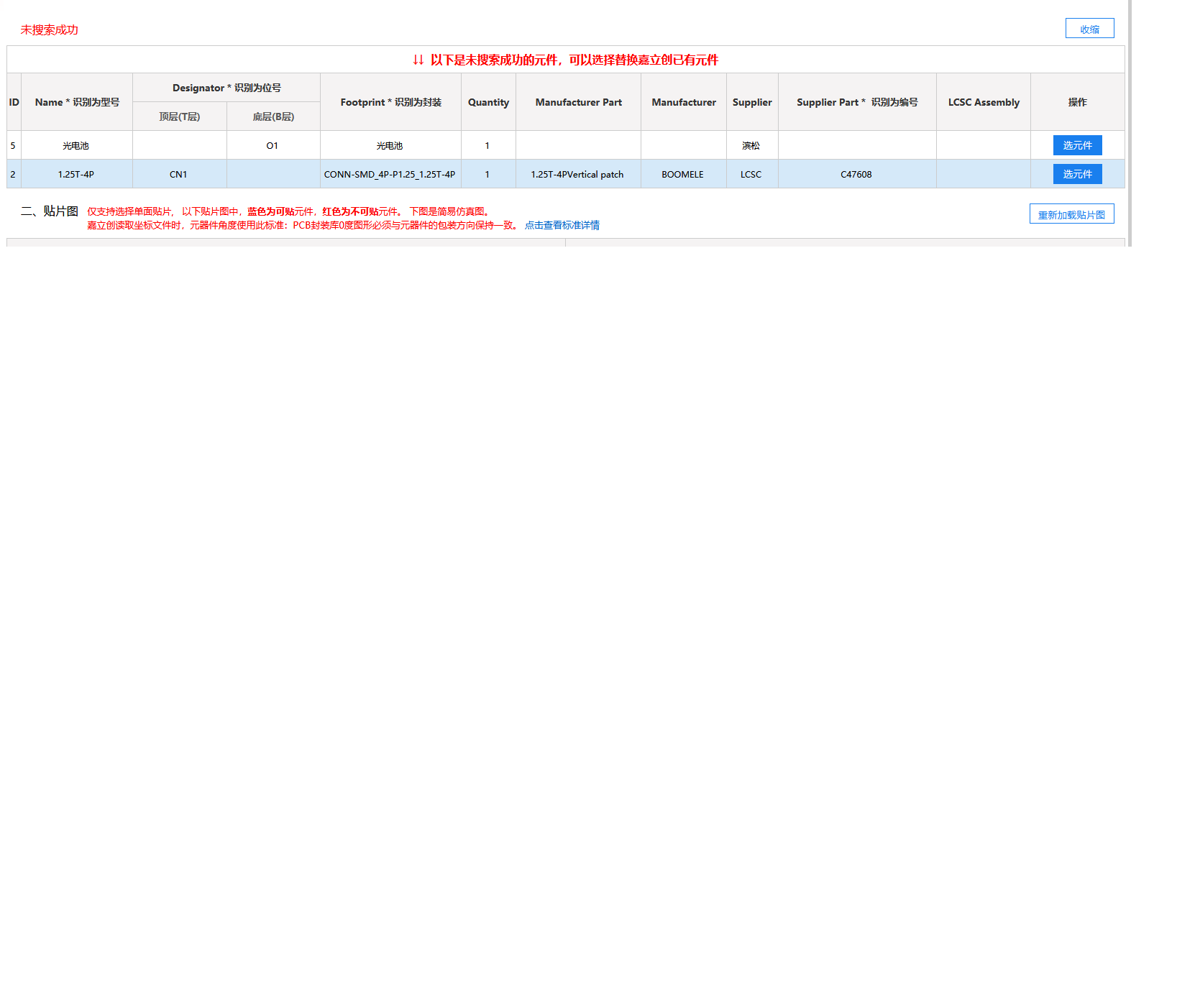Viewport: 1195px width, 1008px height.
Task: Click the 滨松 supplier cell
Action: 751,145
